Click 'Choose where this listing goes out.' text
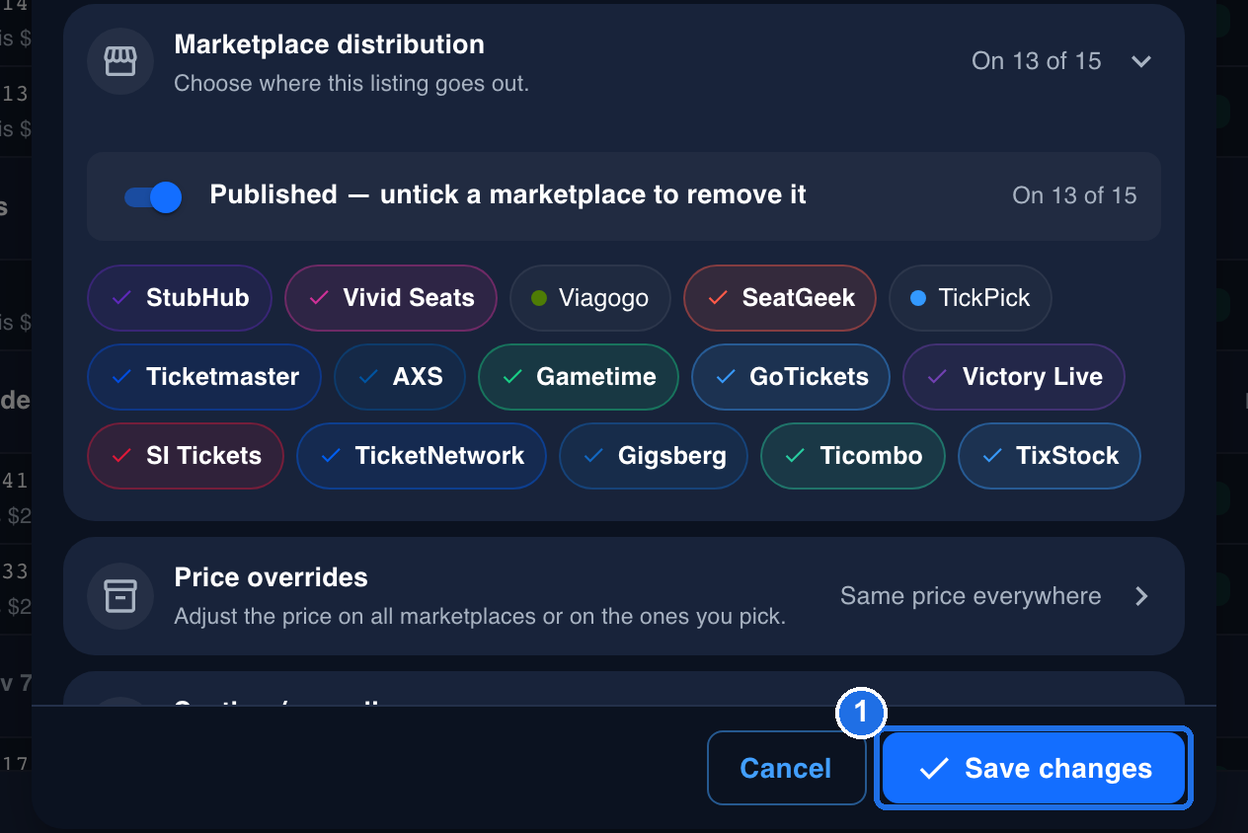Viewport: 1248px width, 833px height. tap(352, 84)
